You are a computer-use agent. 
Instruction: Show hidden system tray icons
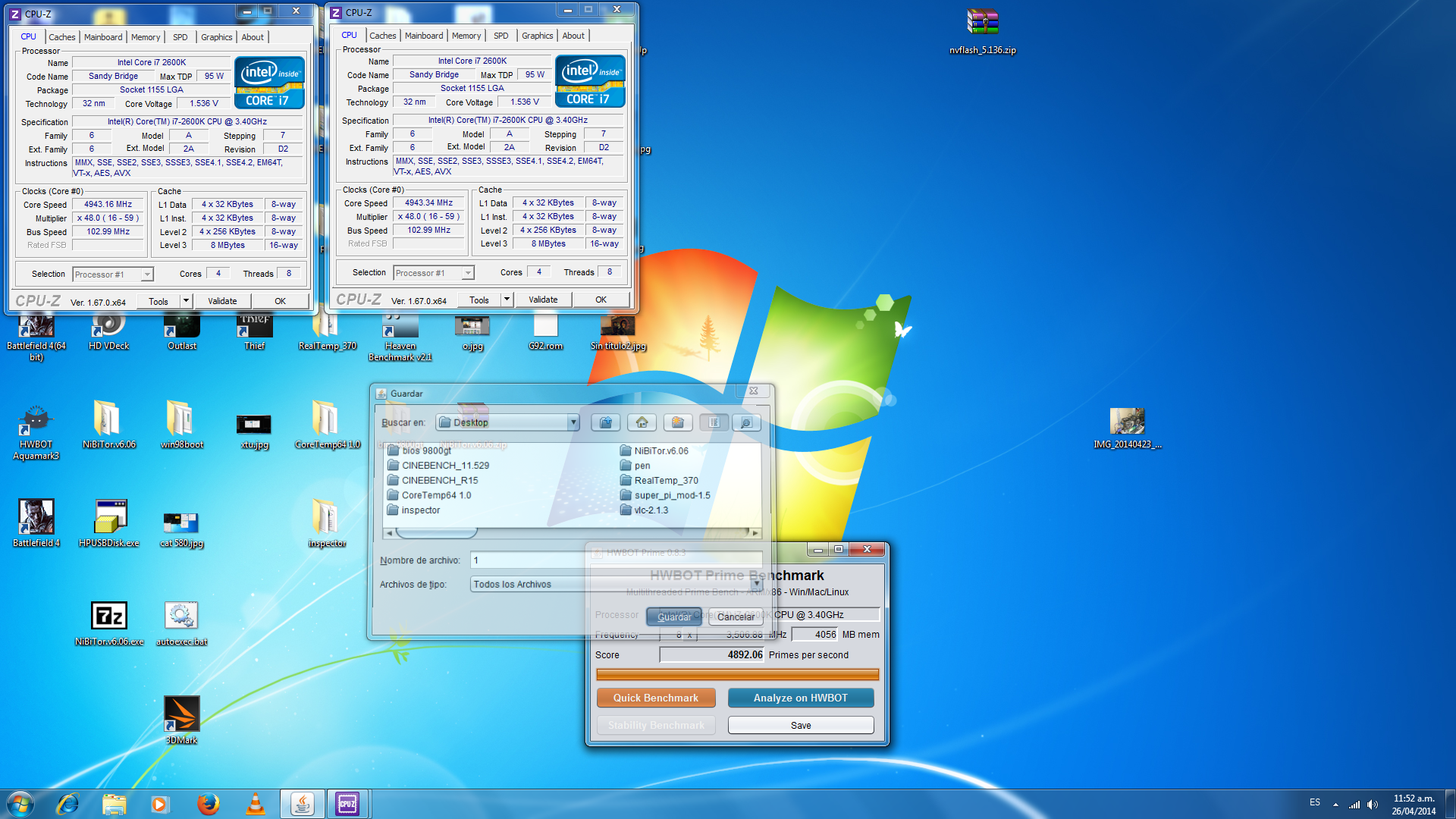pyautogui.click(x=1335, y=805)
